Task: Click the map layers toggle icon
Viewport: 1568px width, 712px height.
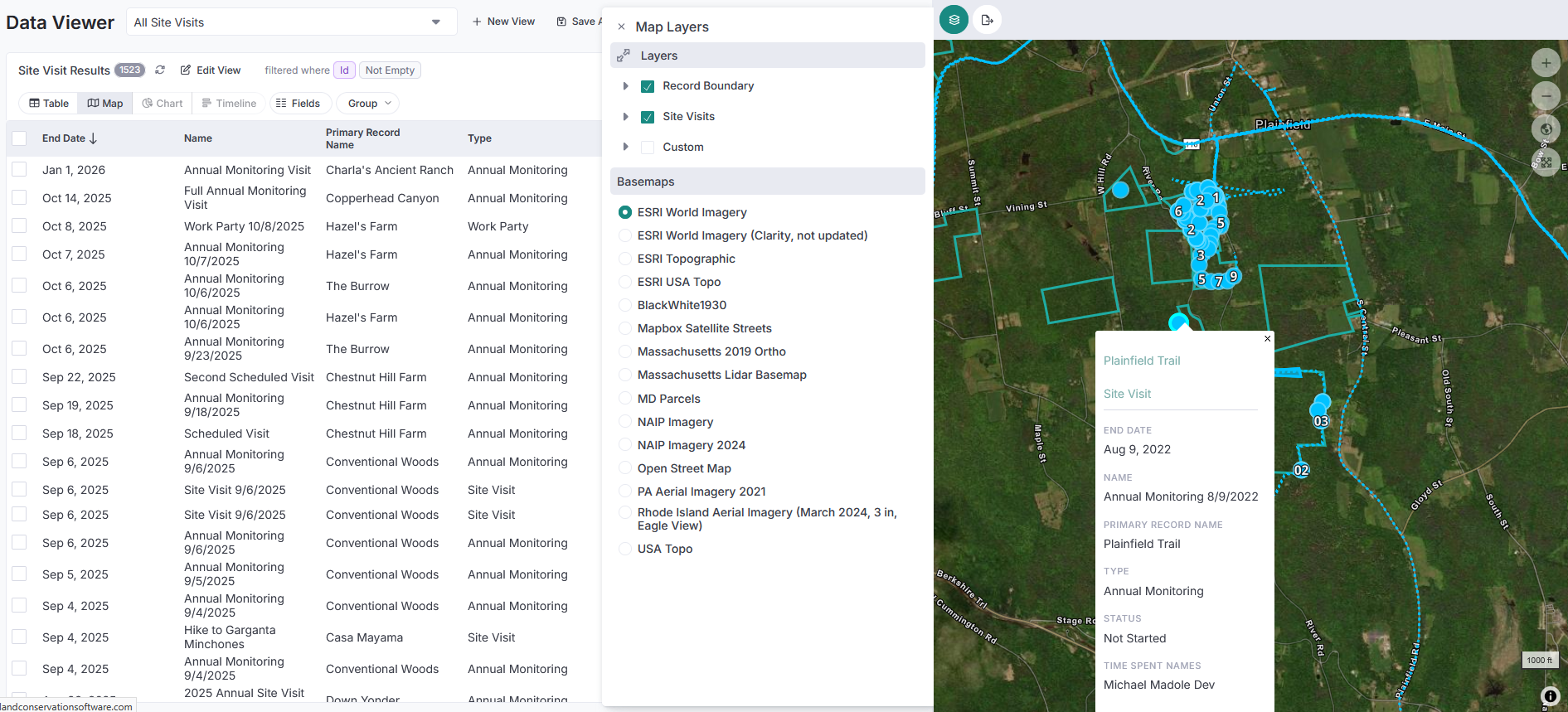Action: 954,20
